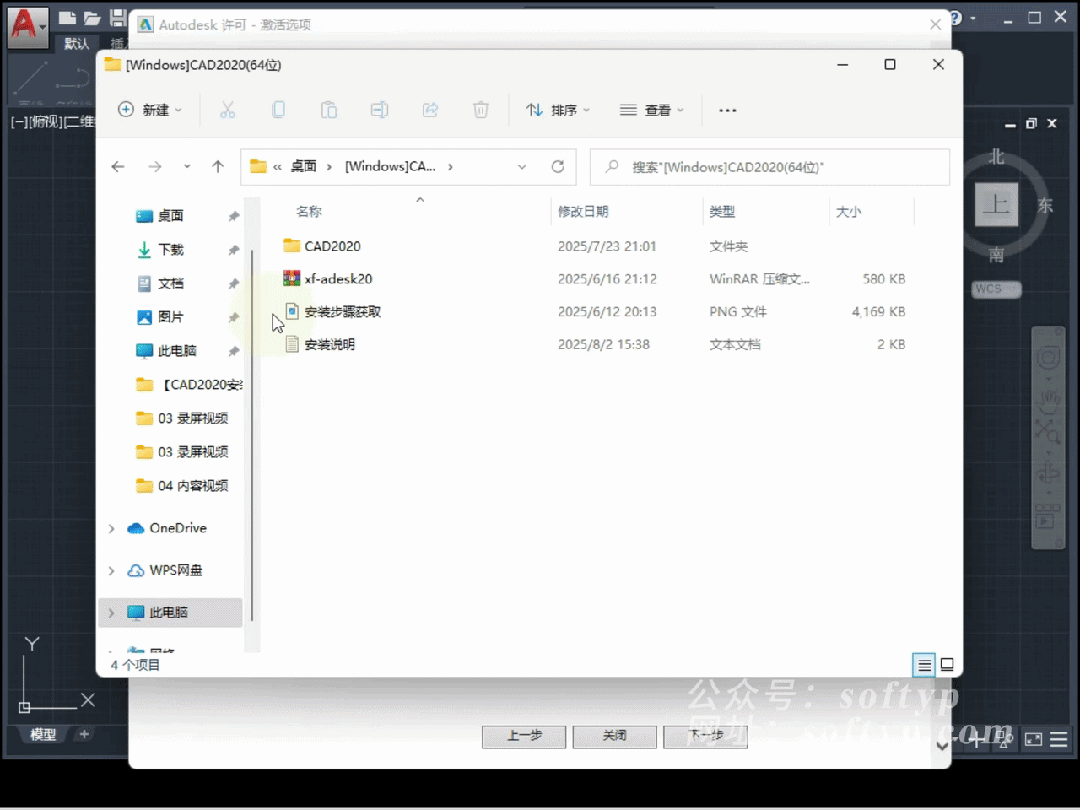Click the Share icon in Explorer toolbar
This screenshot has width=1080, height=810.
pos(430,110)
